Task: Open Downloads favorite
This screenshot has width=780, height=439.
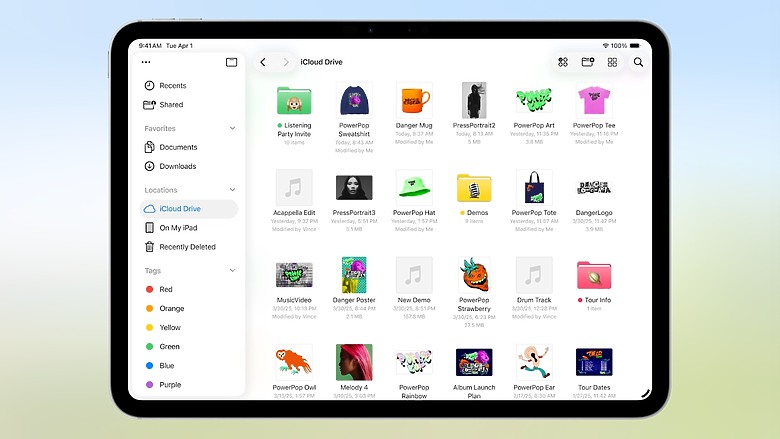Action: pyautogui.click(x=189, y=166)
